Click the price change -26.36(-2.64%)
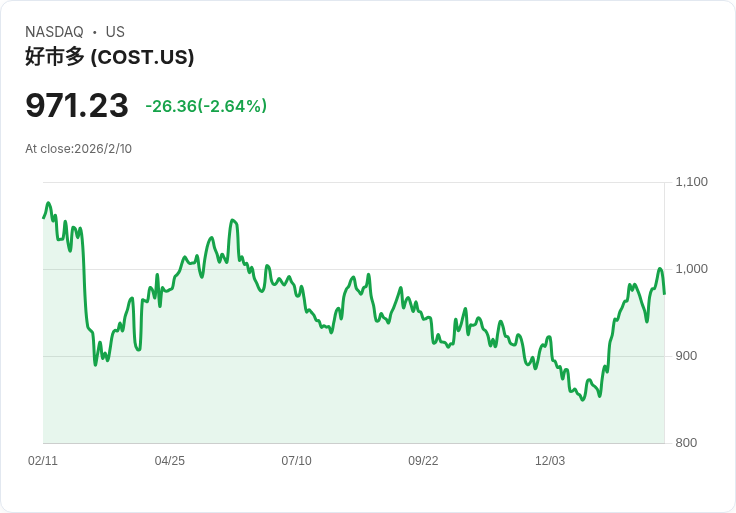Screen dimensions: 736x513 tap(206, 106)
